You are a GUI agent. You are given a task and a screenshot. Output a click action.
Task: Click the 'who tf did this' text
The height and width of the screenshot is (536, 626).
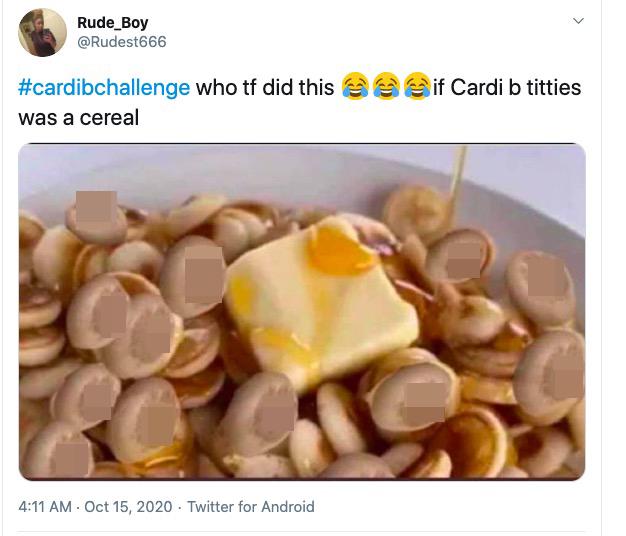click(x=265, y=87)
